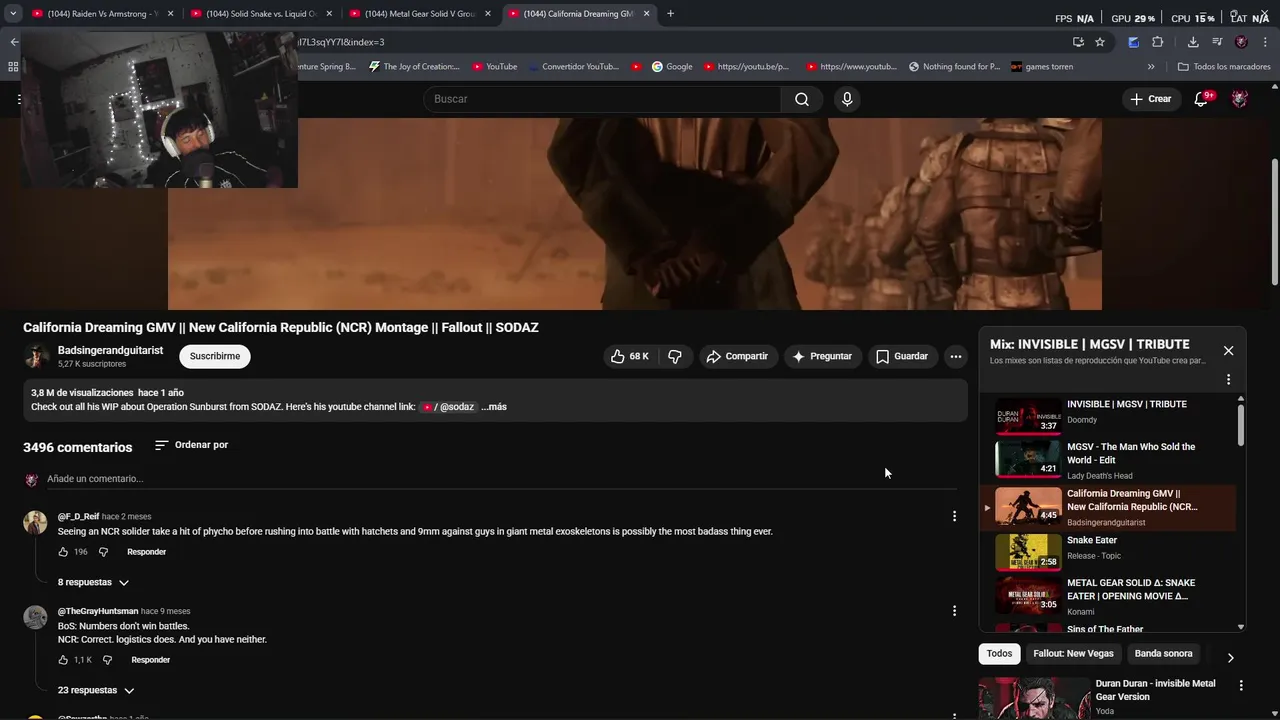Dislike TheGrayHuntsman comment
Screen dimensions: 1280x720
coord(107,660)
